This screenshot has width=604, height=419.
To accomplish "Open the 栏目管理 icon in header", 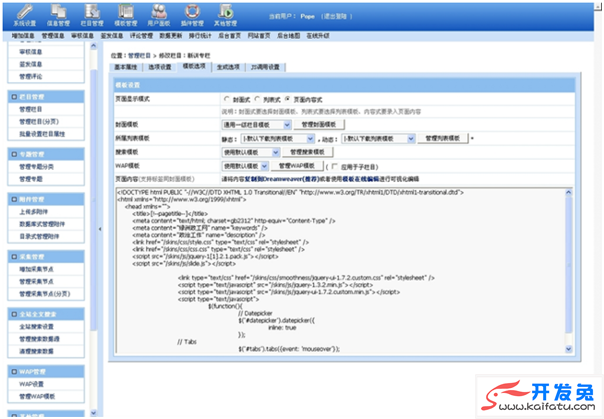I will click(92, 15).
